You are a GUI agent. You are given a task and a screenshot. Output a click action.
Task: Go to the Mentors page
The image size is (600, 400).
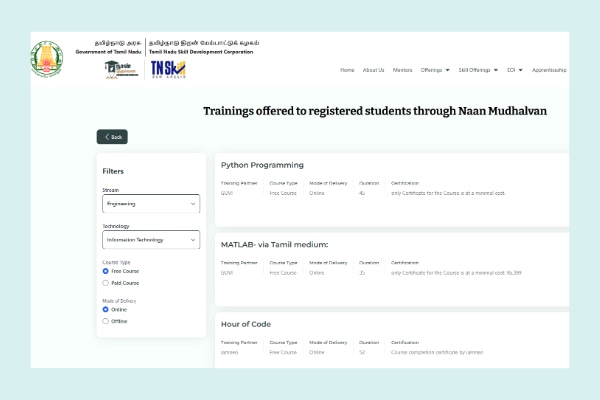[x=402, y=70]
